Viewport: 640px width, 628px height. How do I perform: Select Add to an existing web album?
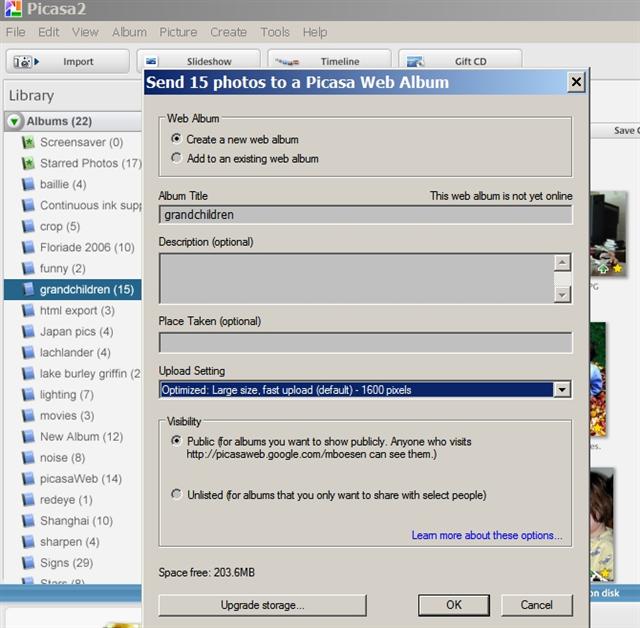point(176,158)
